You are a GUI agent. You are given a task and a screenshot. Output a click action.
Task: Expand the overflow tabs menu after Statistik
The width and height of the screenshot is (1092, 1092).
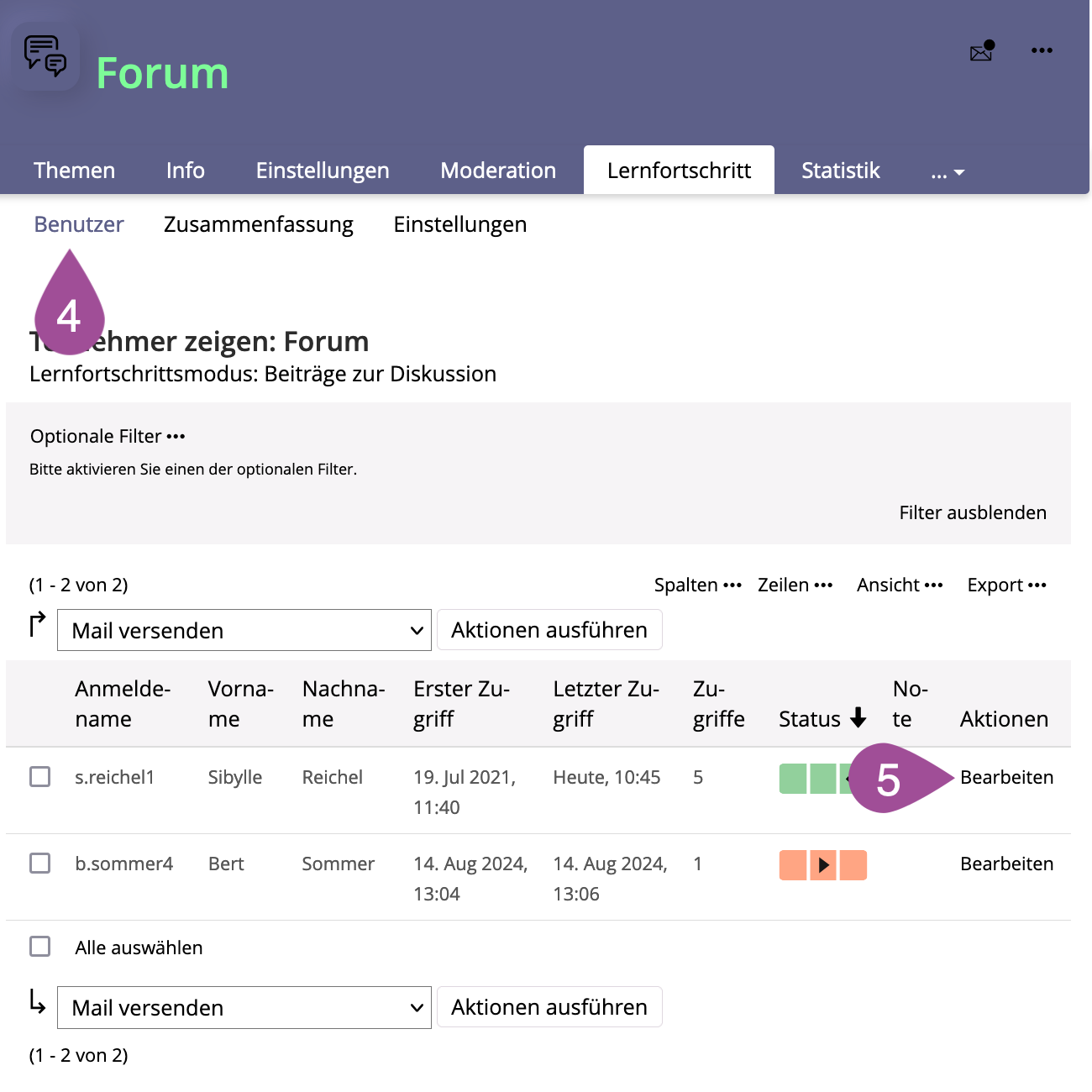[947, 172]
